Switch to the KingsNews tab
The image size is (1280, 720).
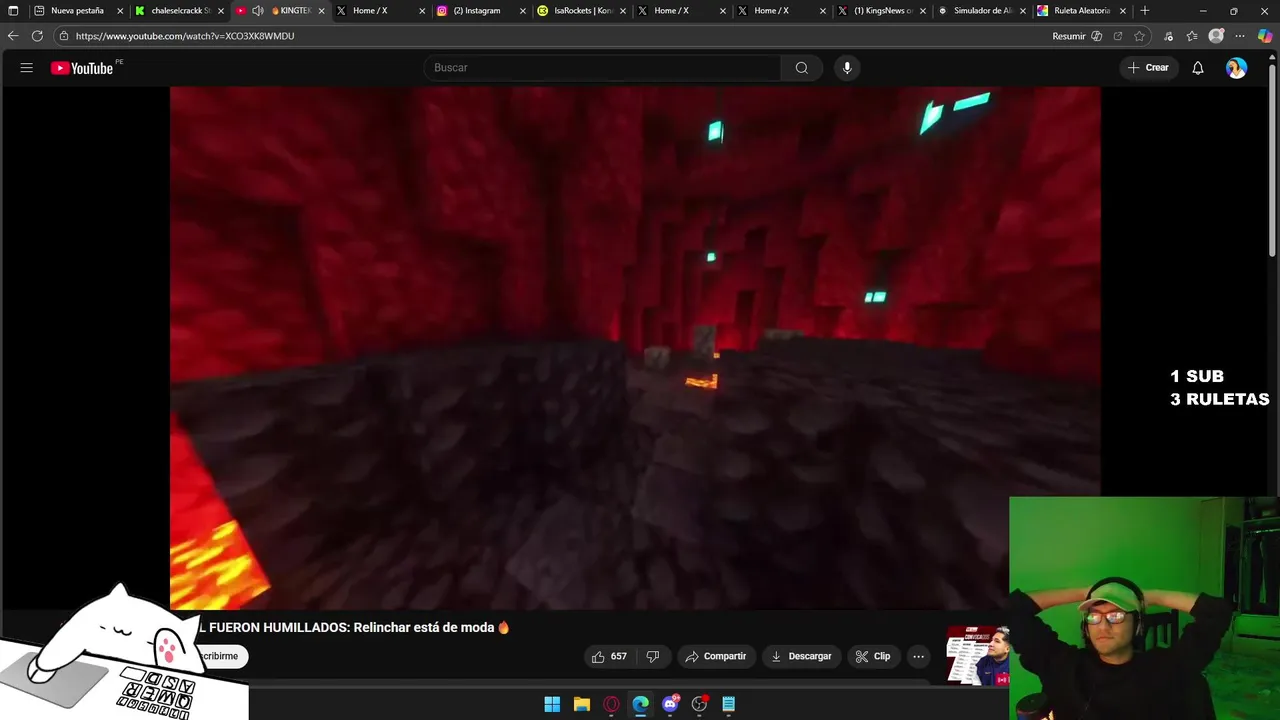(882, 11)
